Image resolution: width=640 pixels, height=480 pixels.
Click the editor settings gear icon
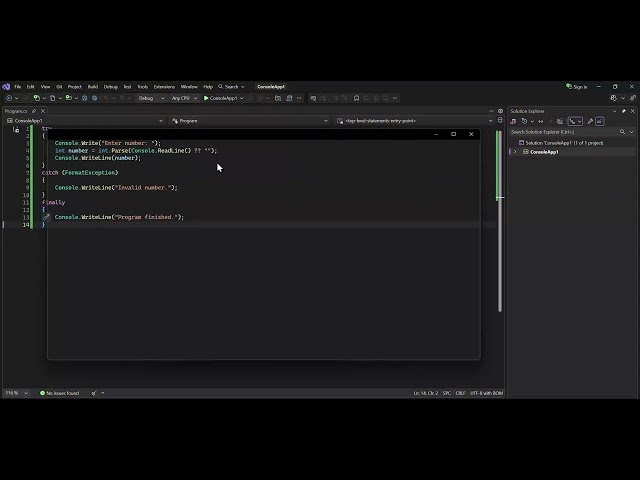coord(500,111)
